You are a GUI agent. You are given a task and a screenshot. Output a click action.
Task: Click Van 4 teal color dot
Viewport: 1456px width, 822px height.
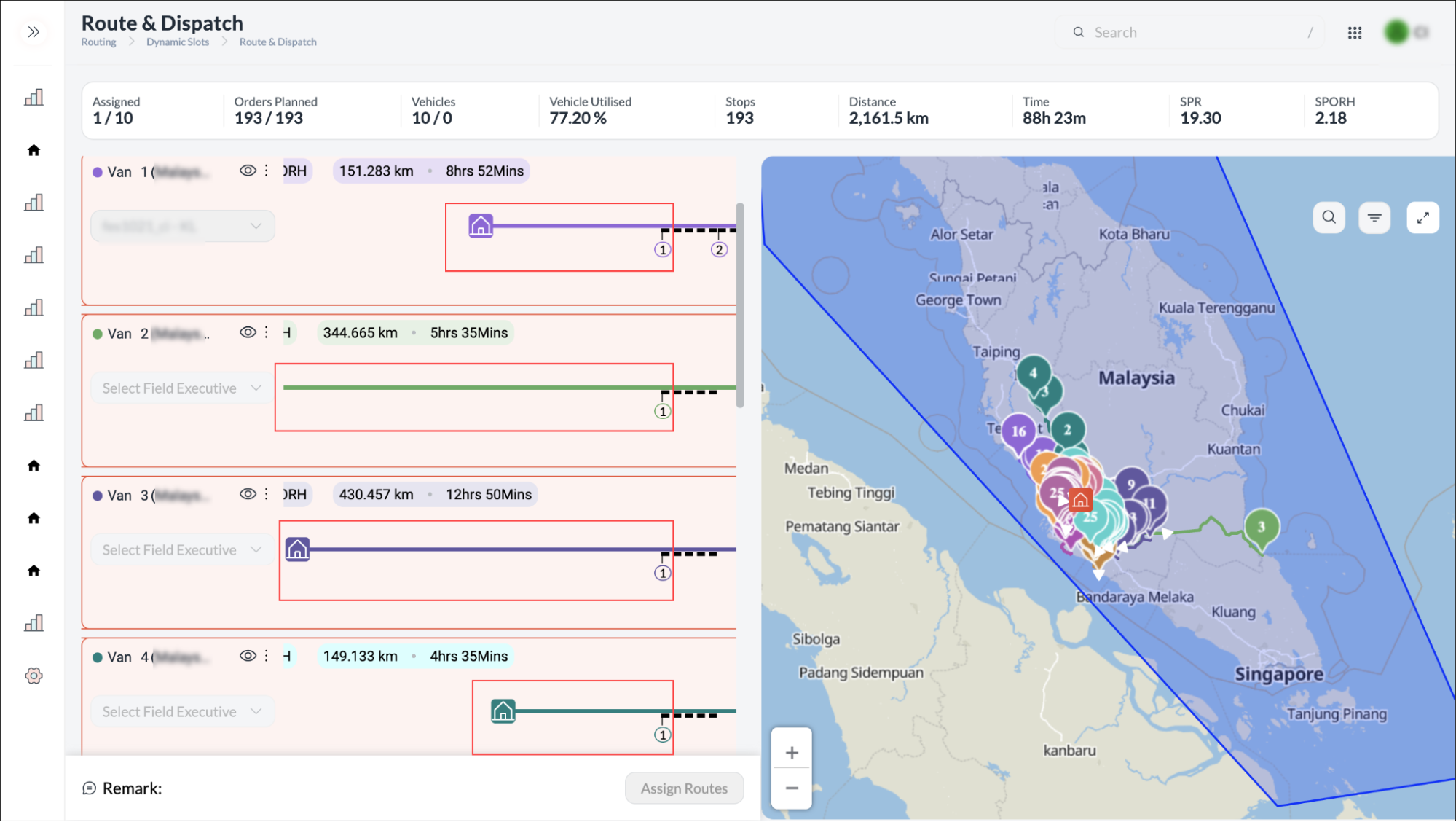click(x=97, y=658)
